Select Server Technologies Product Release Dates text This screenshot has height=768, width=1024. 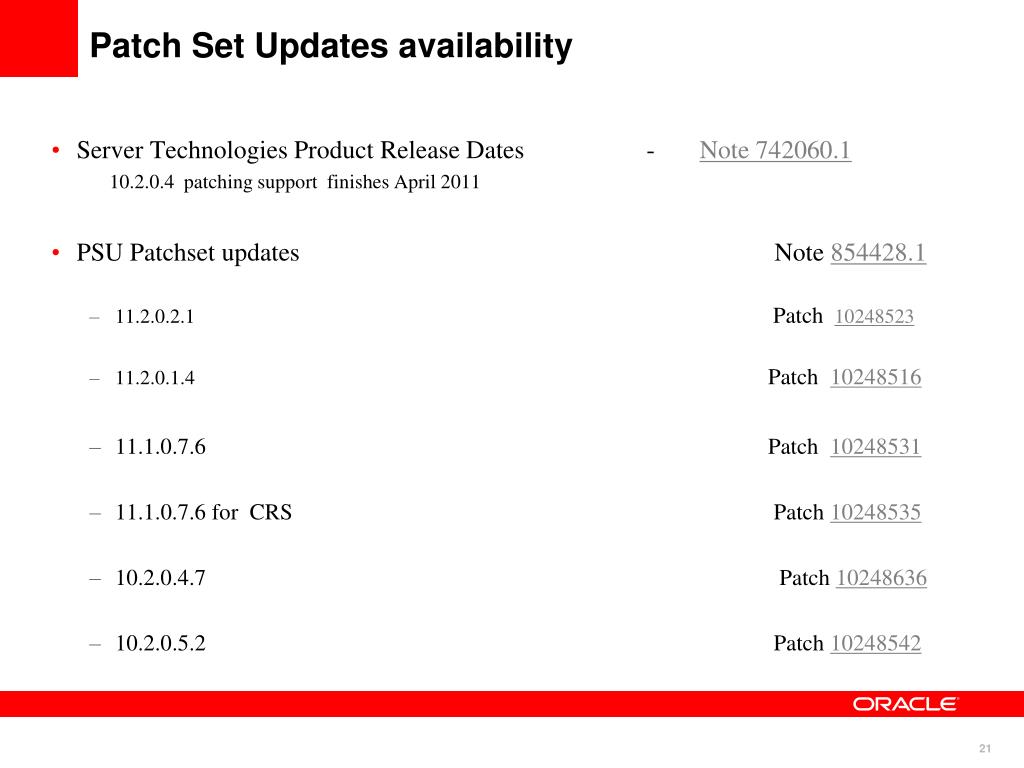point(300,150)
